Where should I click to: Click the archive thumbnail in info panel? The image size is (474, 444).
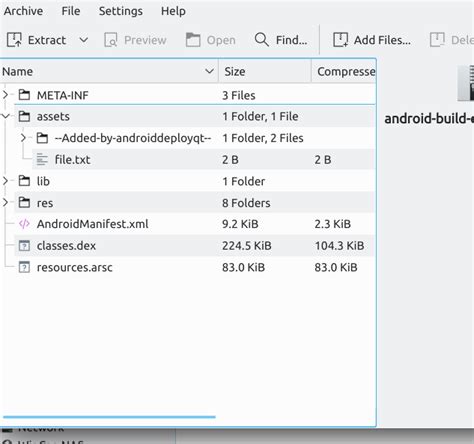pos(466,83)
